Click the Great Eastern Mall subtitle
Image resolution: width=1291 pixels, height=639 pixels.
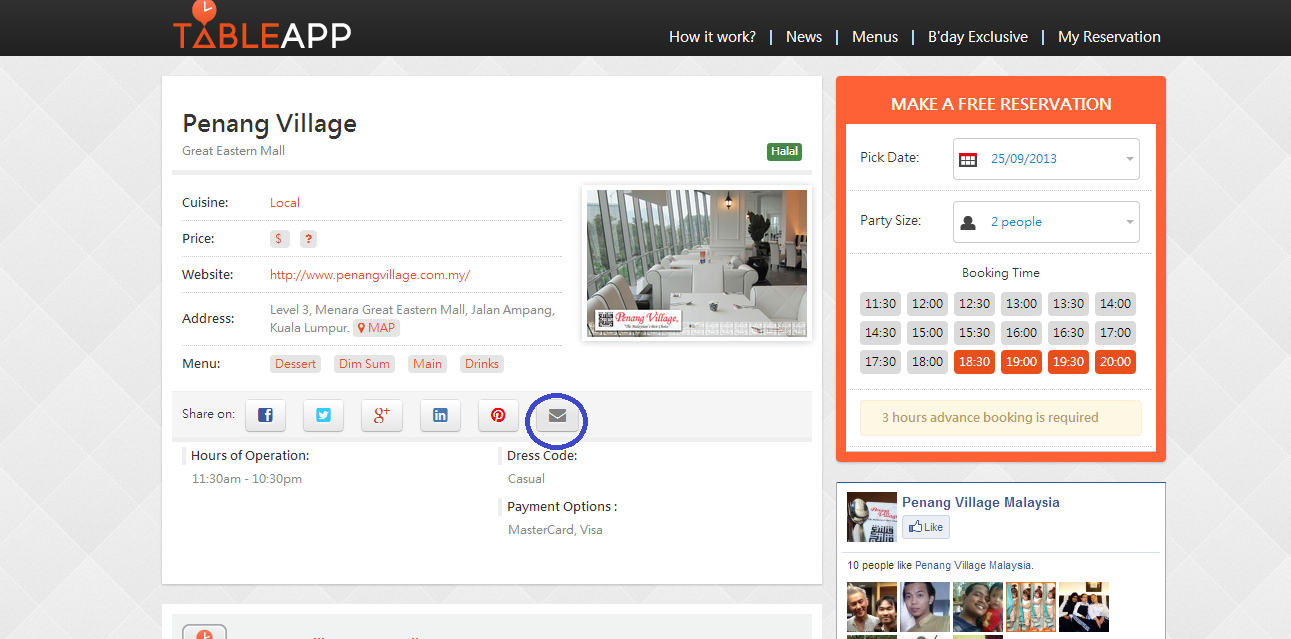click(x=233, y=151)
